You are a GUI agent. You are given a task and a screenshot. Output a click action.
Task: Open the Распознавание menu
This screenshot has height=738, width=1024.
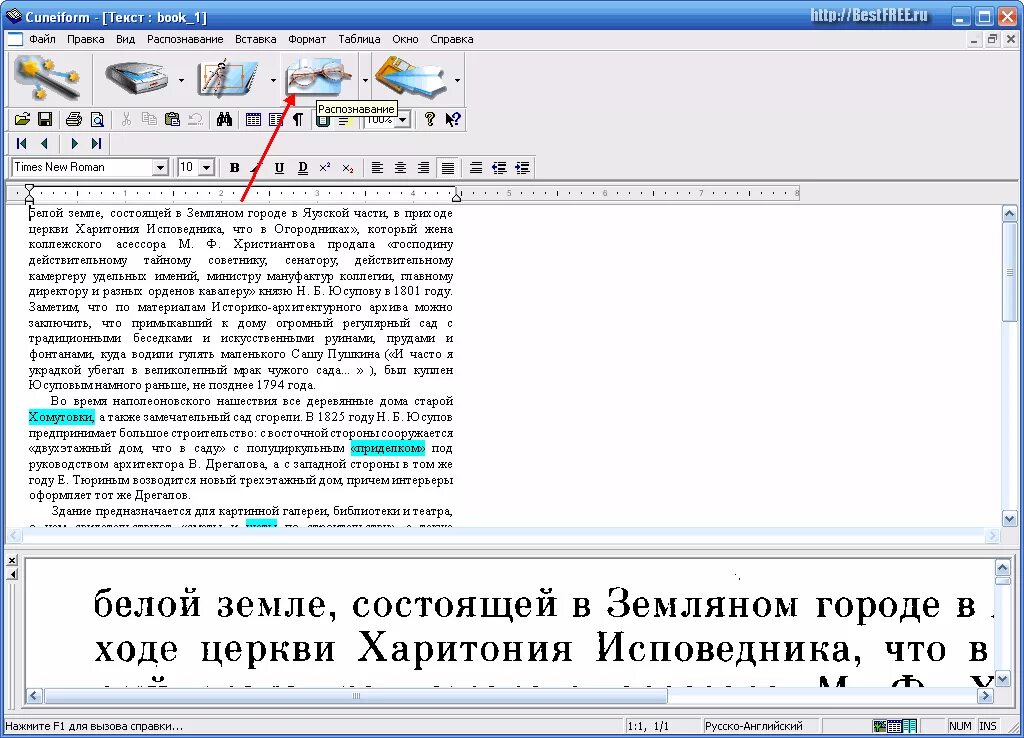click(185, 39)
